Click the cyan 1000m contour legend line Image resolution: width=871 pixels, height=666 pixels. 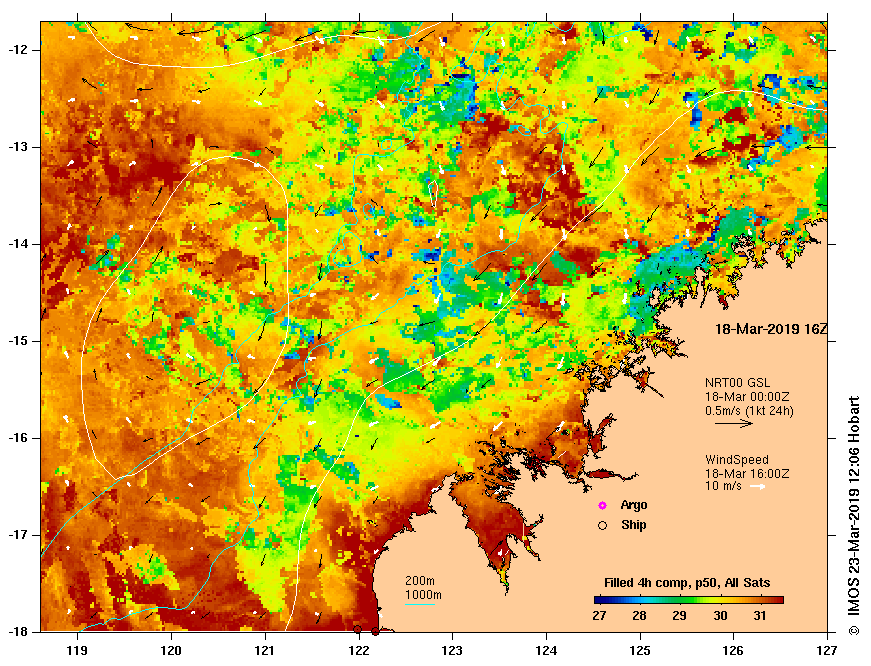420,604
